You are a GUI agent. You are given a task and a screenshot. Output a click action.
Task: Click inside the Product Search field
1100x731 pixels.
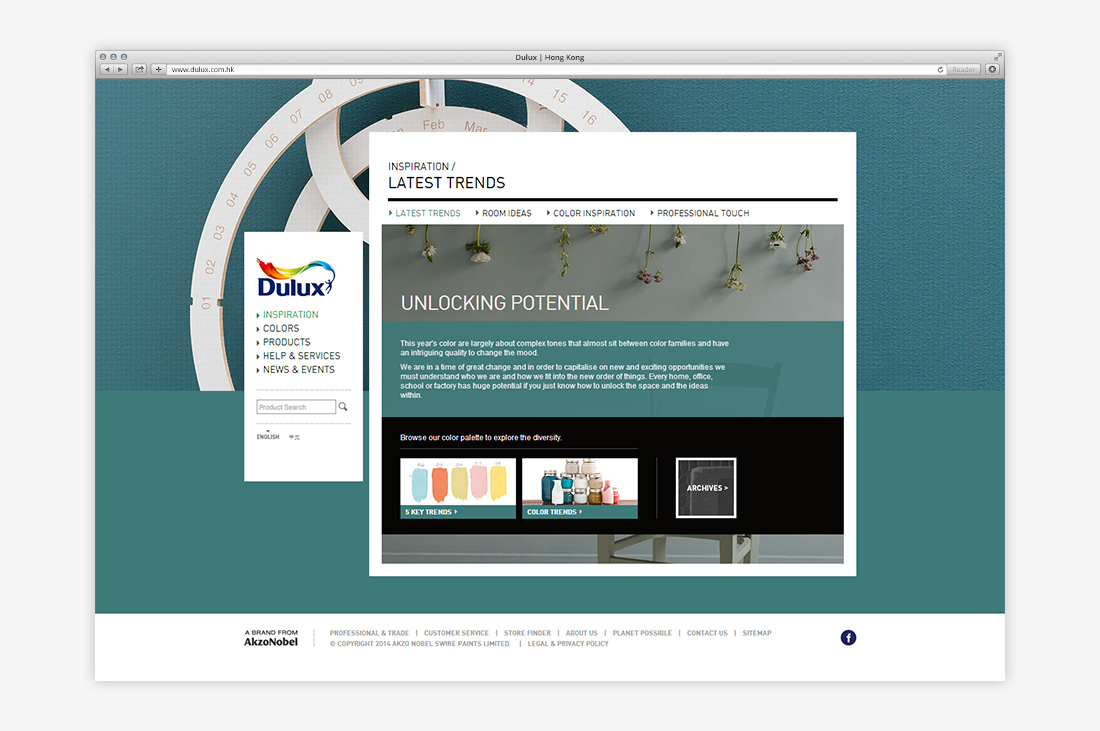pos(295,406)
